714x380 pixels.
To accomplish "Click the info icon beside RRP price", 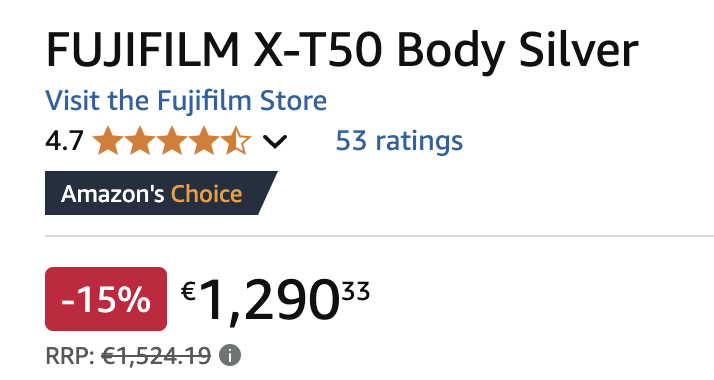I will [230, 355].
